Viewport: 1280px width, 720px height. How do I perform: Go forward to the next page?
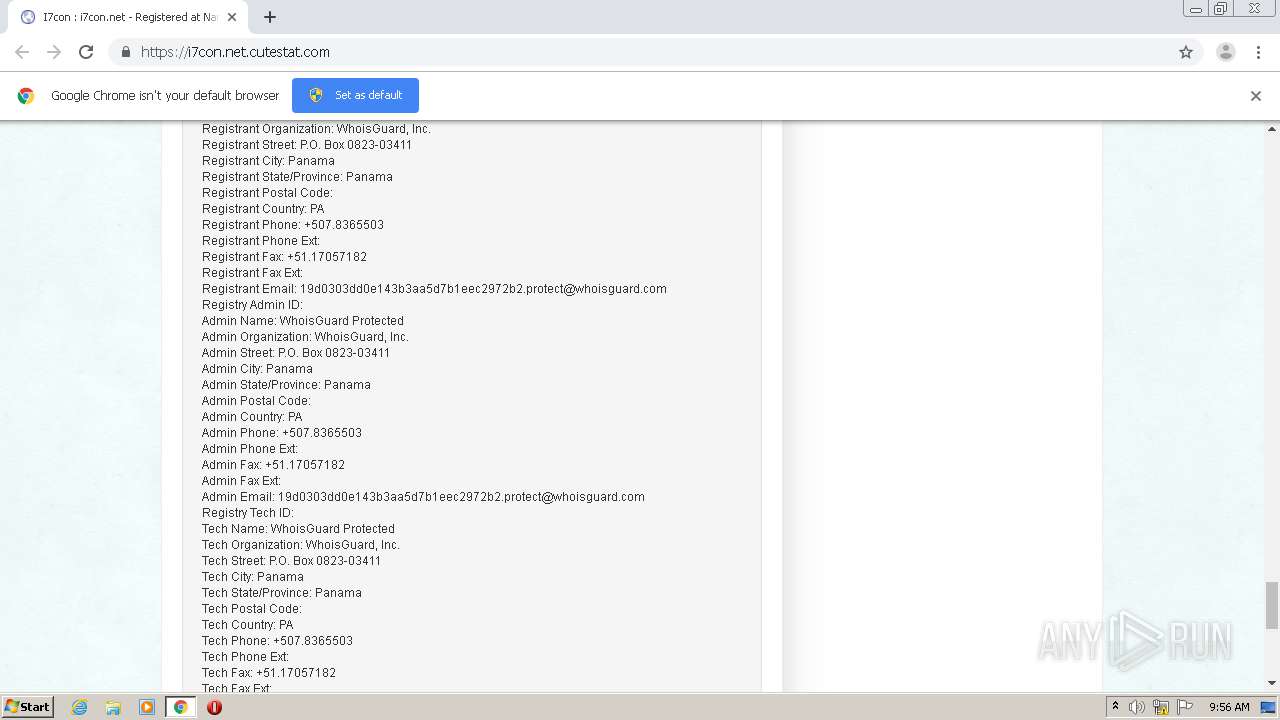pos(54,52)
